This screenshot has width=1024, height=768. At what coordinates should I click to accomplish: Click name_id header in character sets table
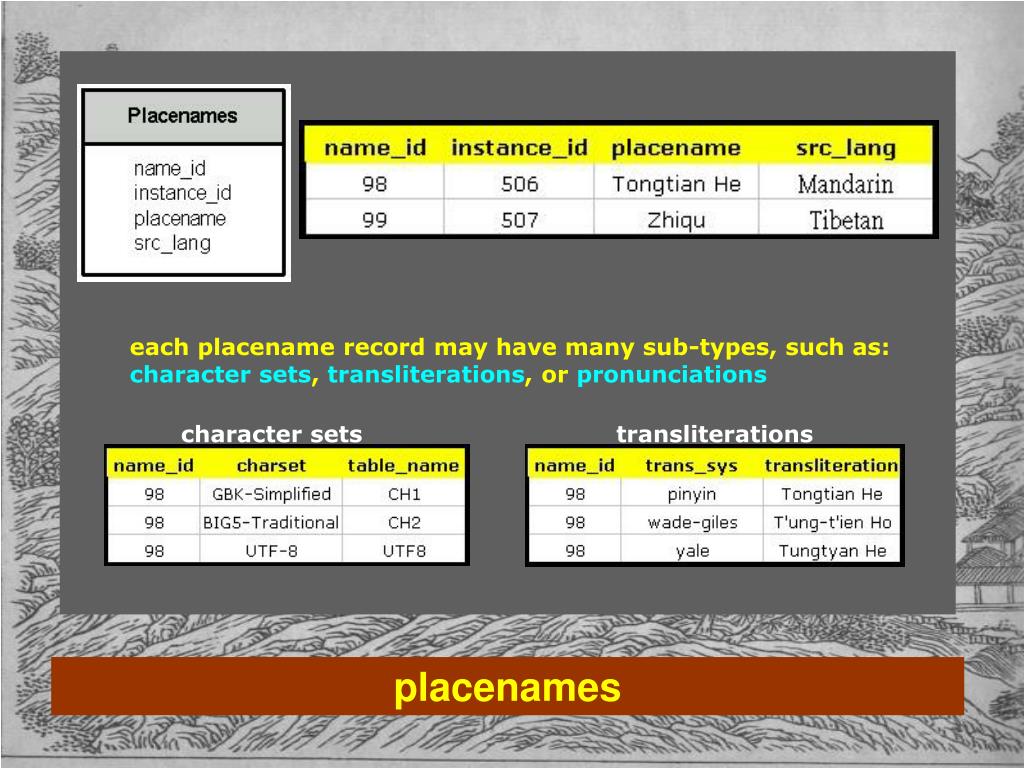click(x=153, y=465)
